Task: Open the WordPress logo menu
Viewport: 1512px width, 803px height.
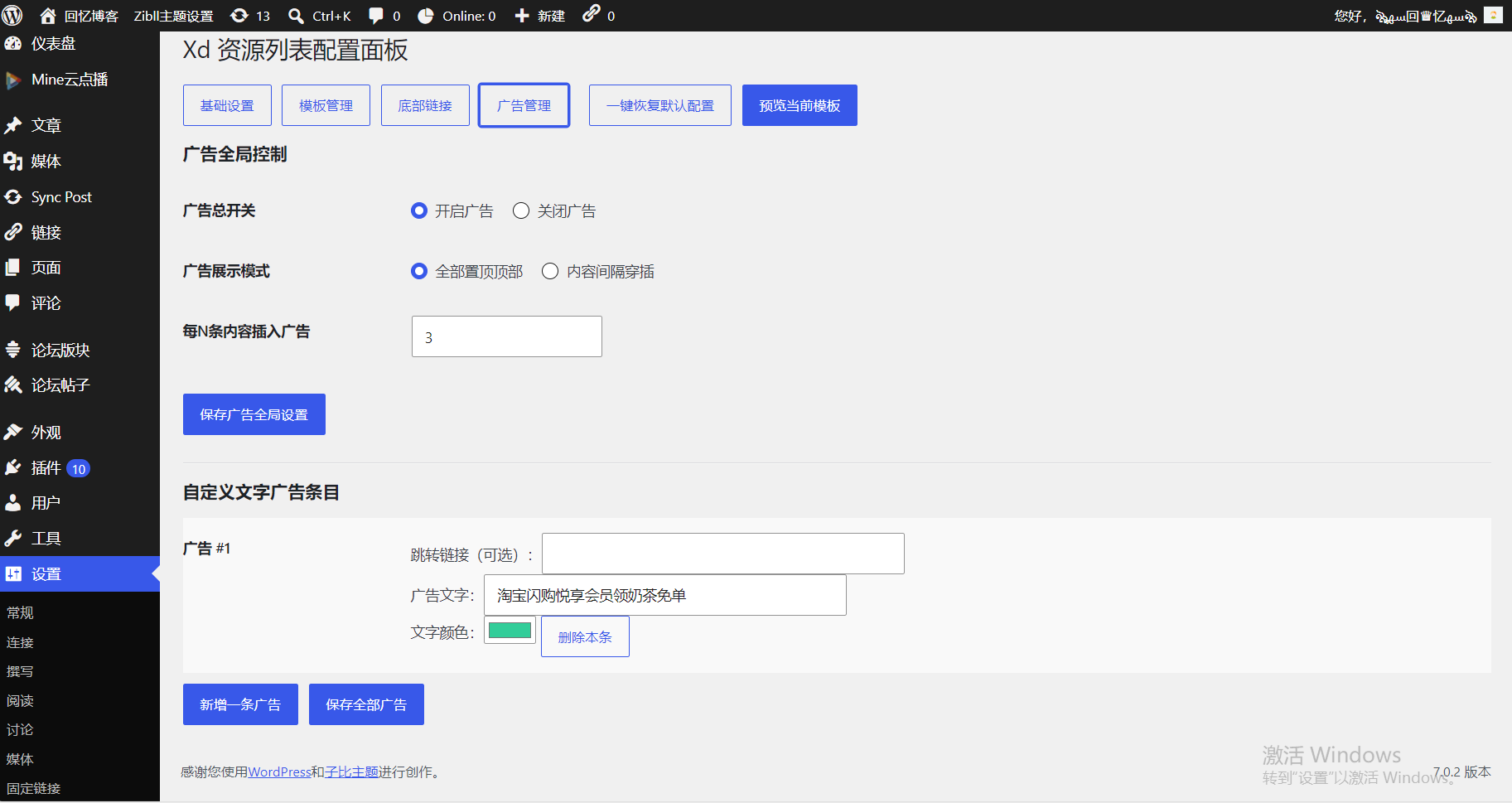Action: click(12, 15)
